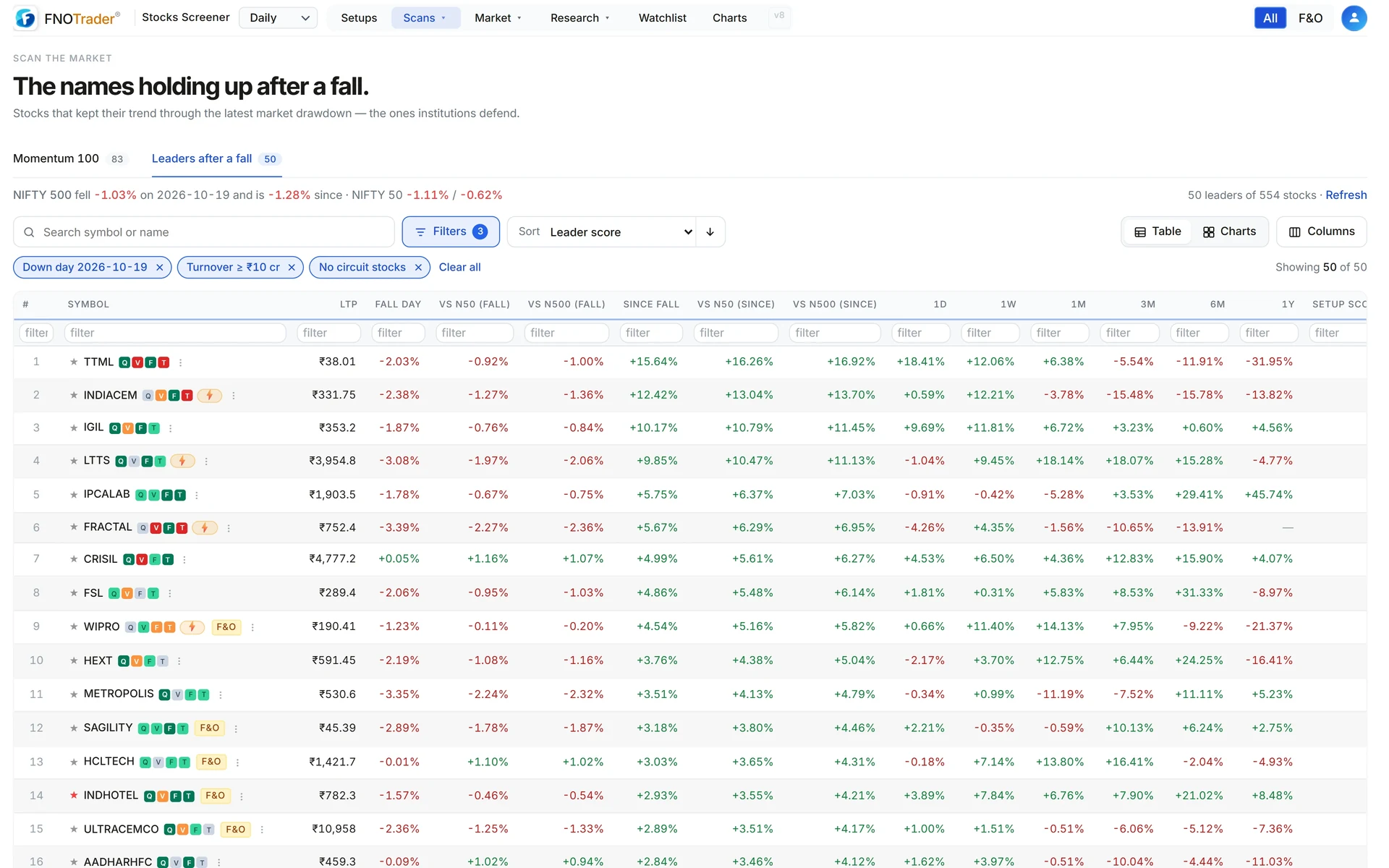
Task: Star the TTML row to watchlist
Action: click(x=74, y=362)
